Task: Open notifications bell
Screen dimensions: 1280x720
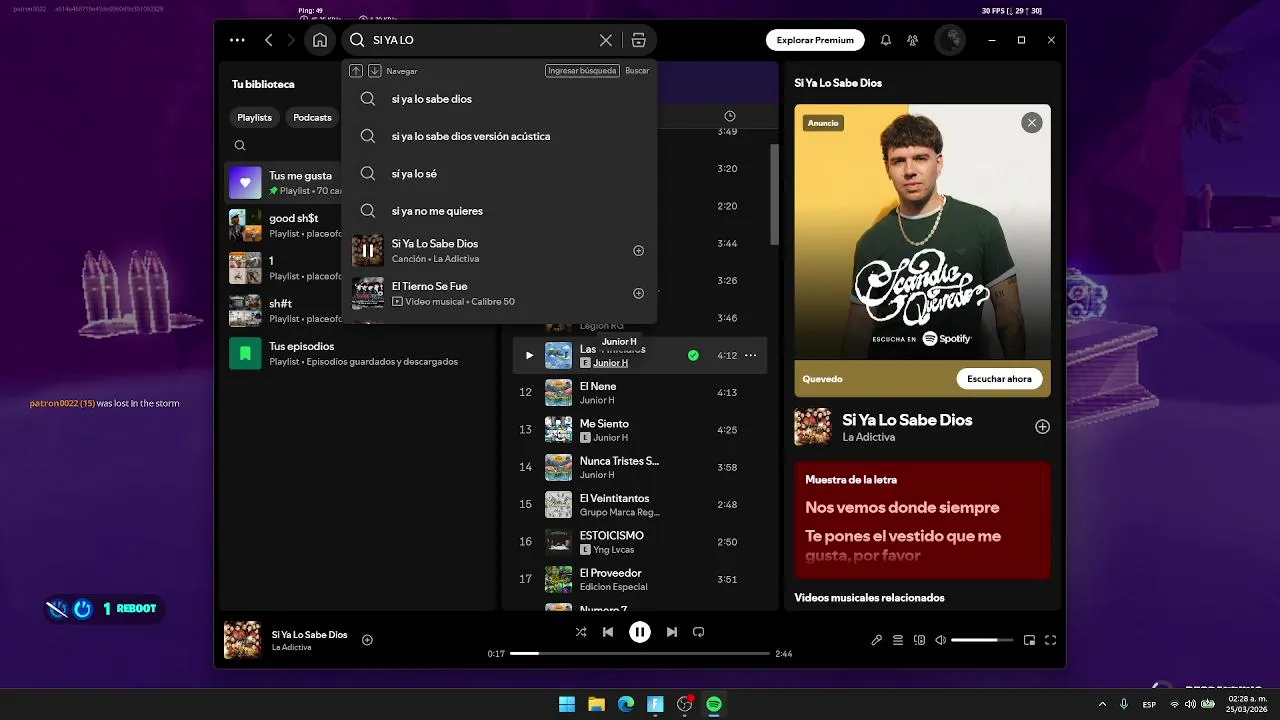Action: point(886,40)
